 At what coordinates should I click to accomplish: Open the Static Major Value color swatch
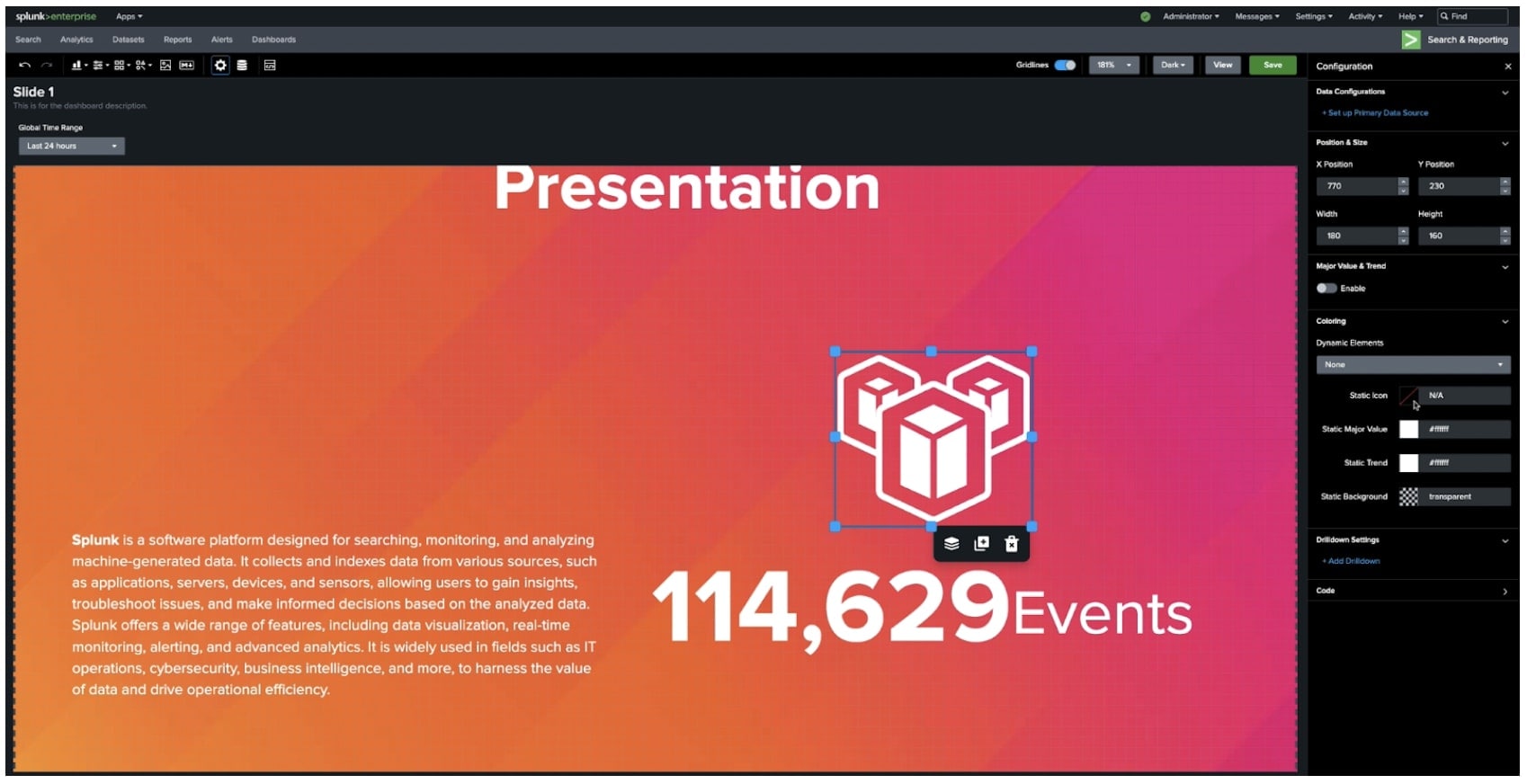[x=1408, y=429]
